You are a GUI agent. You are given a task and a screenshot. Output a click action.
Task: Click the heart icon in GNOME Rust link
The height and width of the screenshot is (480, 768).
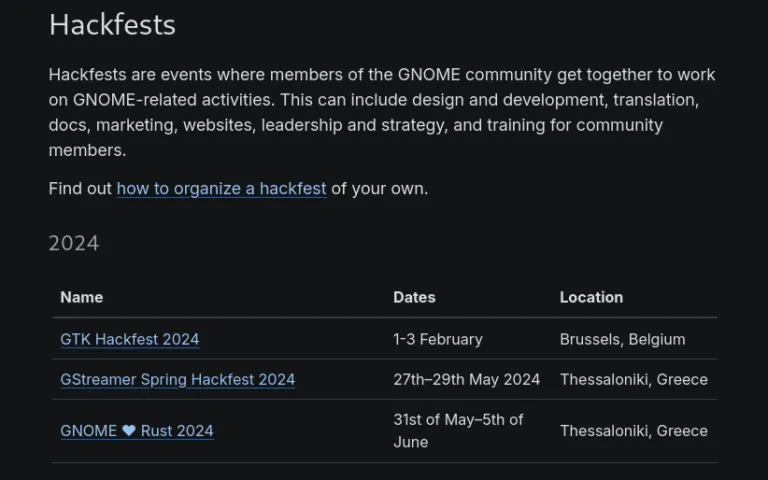point(129,431)
